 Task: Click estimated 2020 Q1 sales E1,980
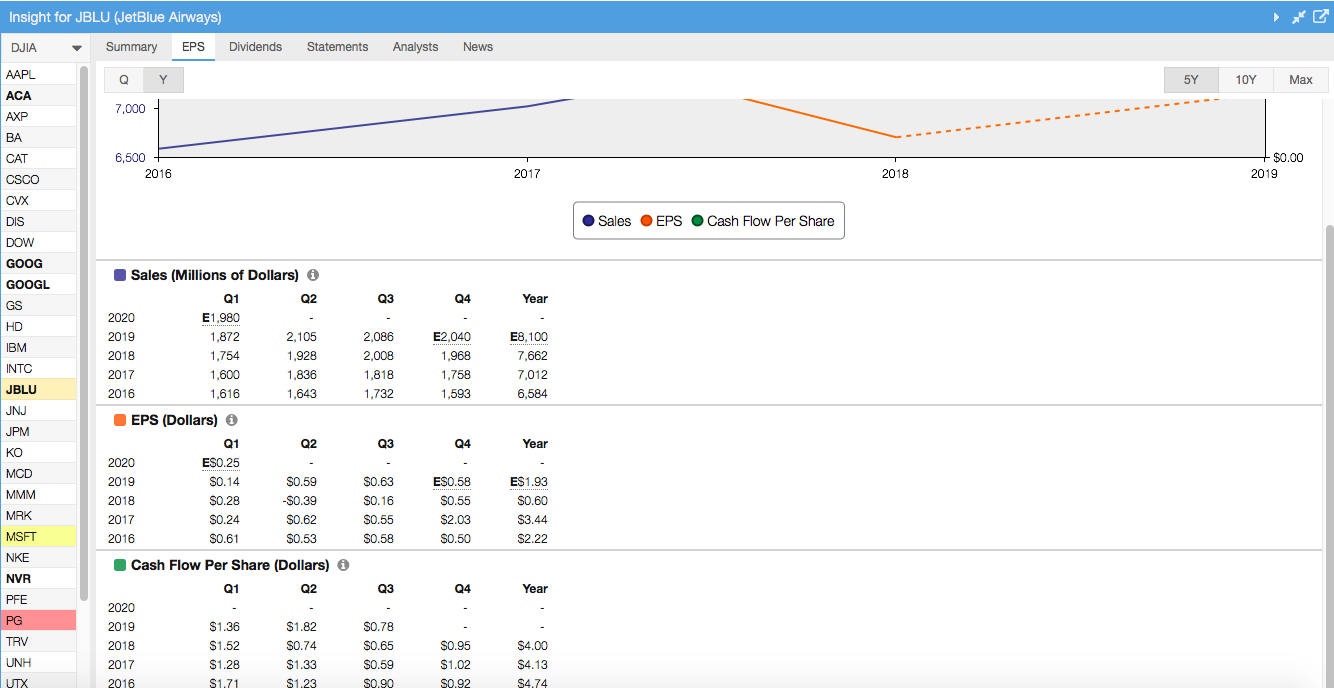(221, 318)
